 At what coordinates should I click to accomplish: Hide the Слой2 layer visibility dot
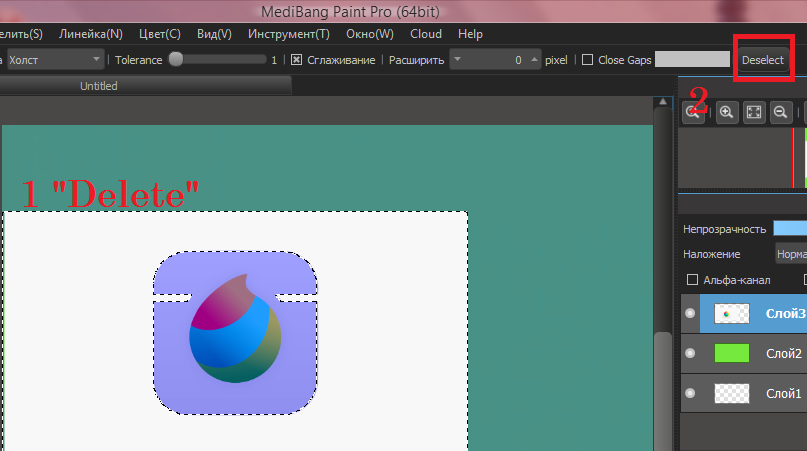(690, 353)
